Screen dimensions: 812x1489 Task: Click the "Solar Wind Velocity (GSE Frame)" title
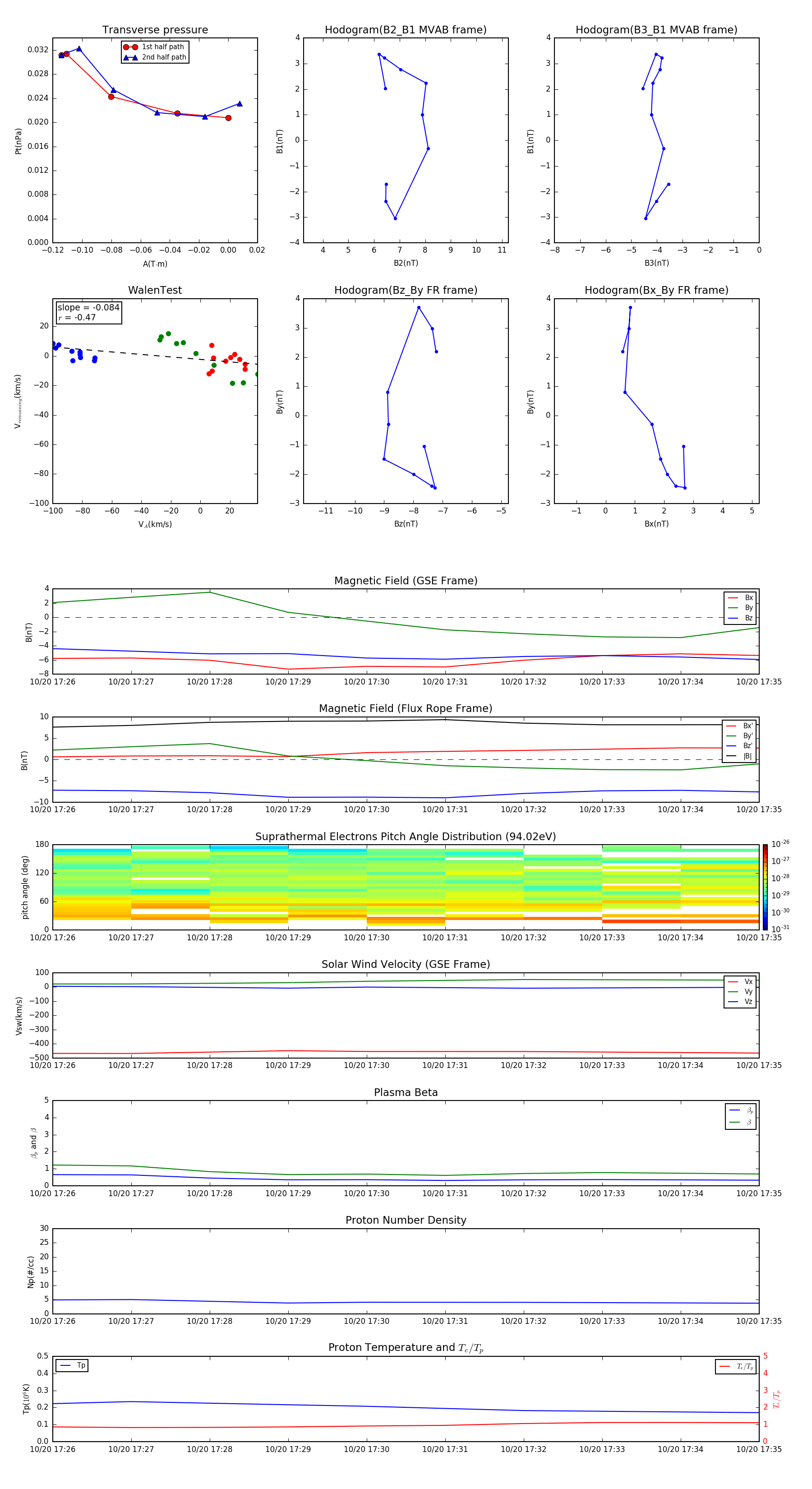point(406,965)
